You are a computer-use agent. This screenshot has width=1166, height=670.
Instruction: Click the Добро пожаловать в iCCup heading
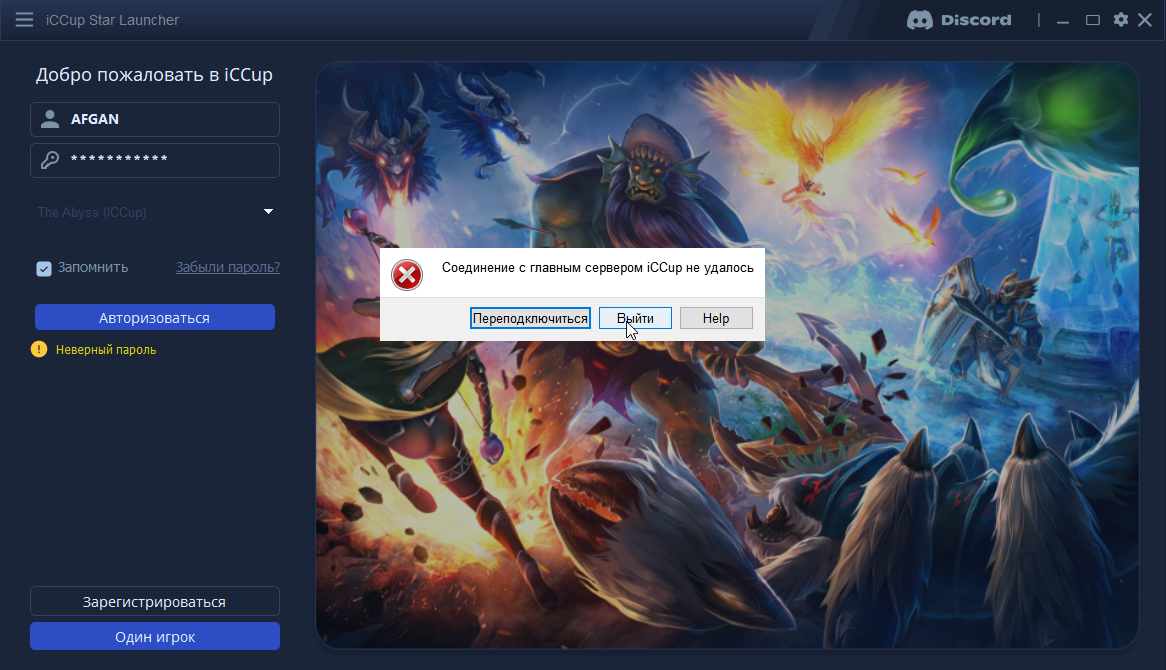[x=154, y=74]
